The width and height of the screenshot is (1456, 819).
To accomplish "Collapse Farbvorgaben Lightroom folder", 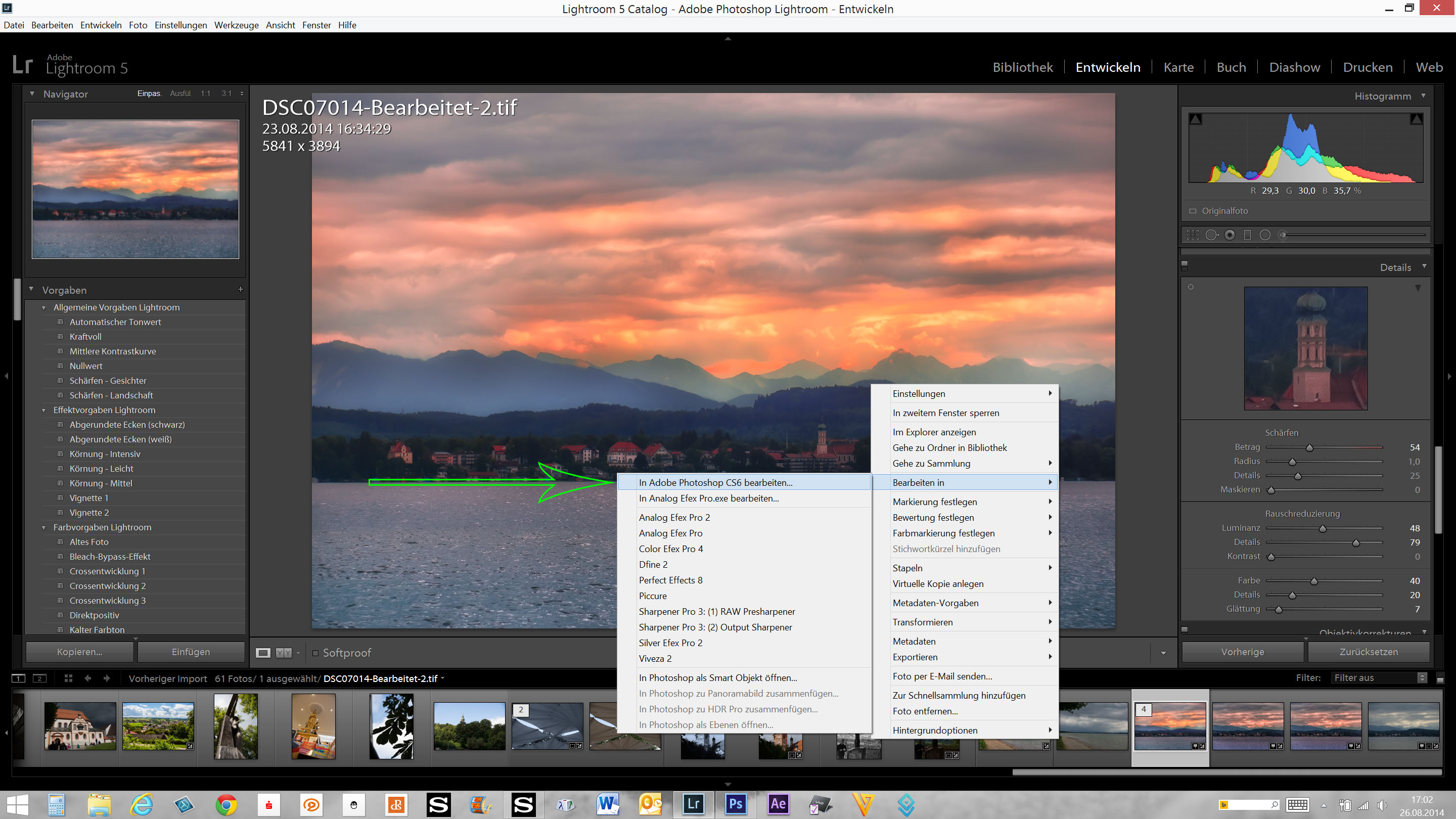I will tap(43, 528).
